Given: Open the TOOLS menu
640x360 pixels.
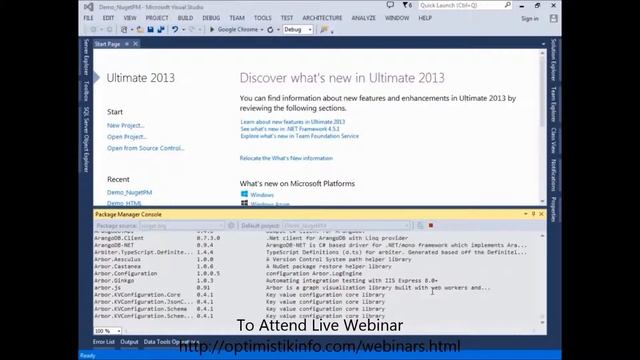Looking at the screenshot, I should point(262,18).
